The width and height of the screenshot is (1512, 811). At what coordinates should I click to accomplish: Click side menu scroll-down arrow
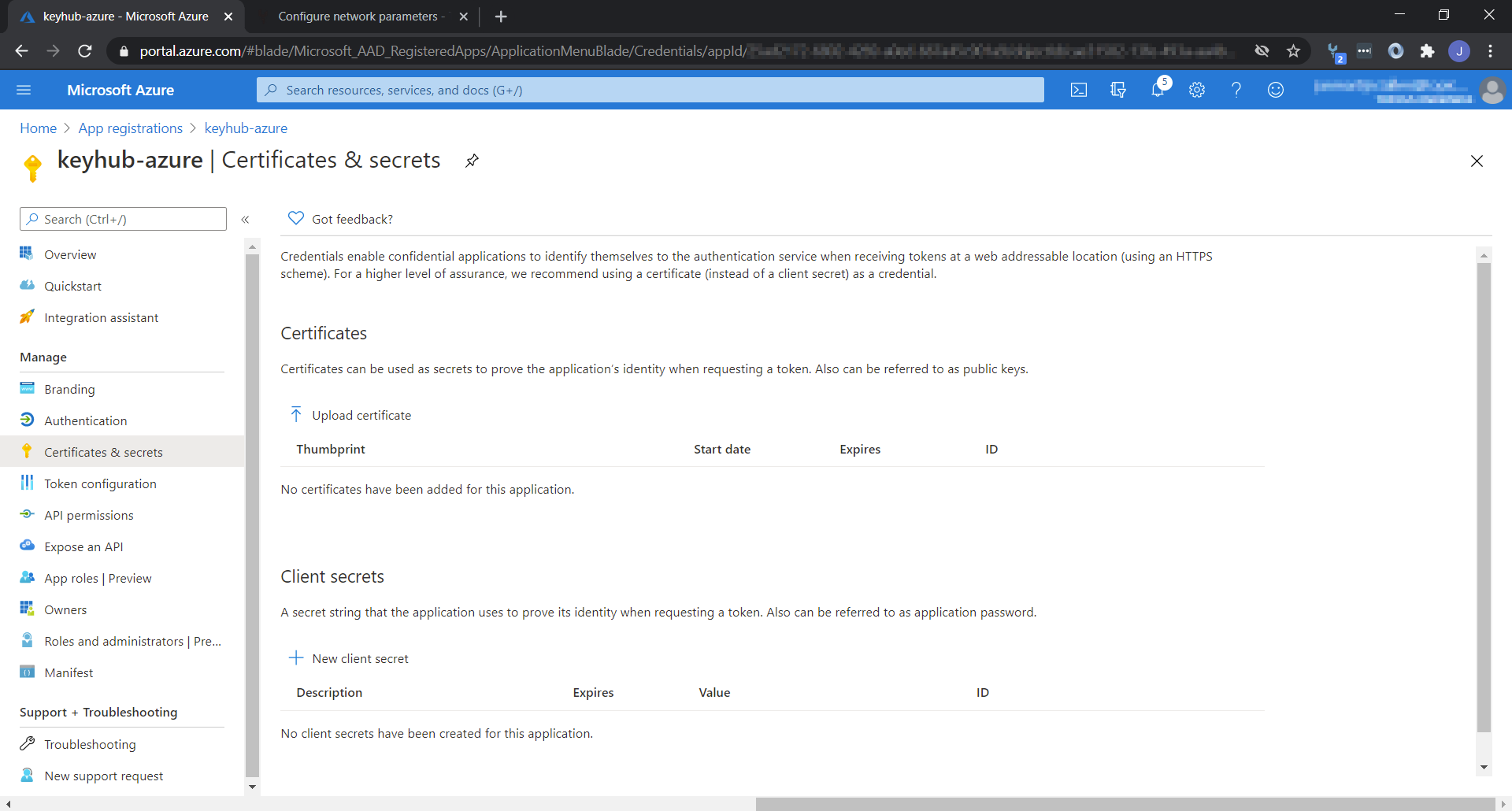252,786
